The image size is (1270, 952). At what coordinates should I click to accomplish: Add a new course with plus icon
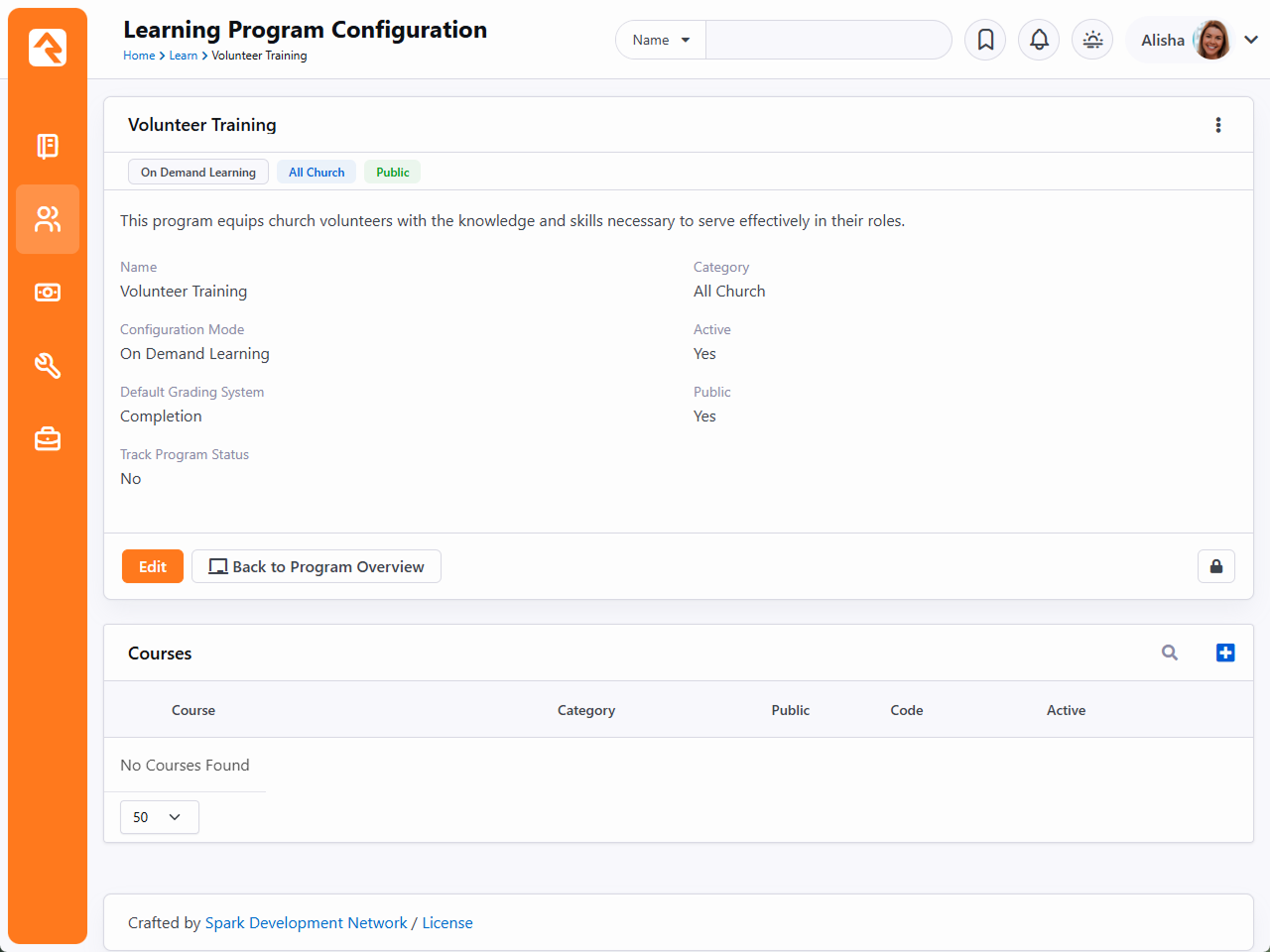tap(1225, 653)
